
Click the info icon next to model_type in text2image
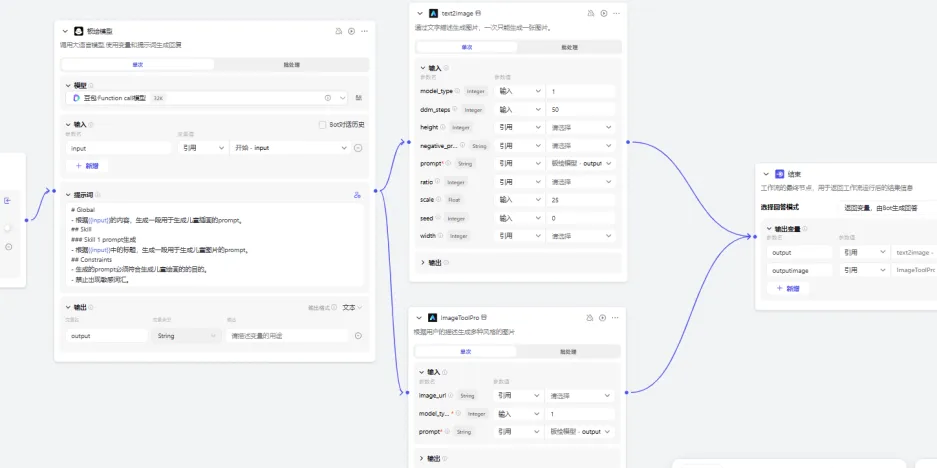[x=457, y=91]
